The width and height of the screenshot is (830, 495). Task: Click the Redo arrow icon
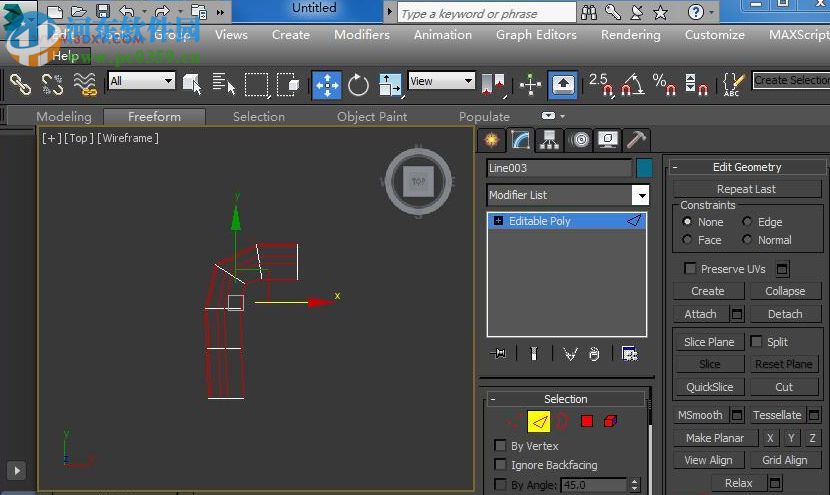[162, 11]
